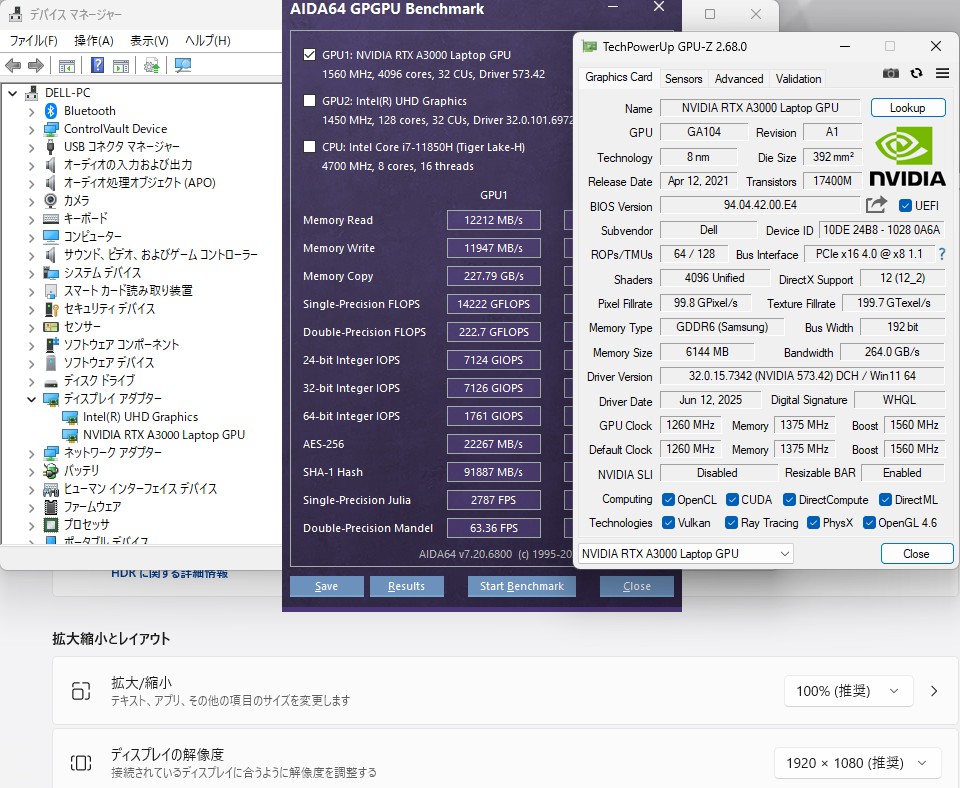Uncheck GPU1 NVIDIA RTX A3000 checkbox
The width and height of the screenshot is (960, 788).
click(x=310, y=55)
